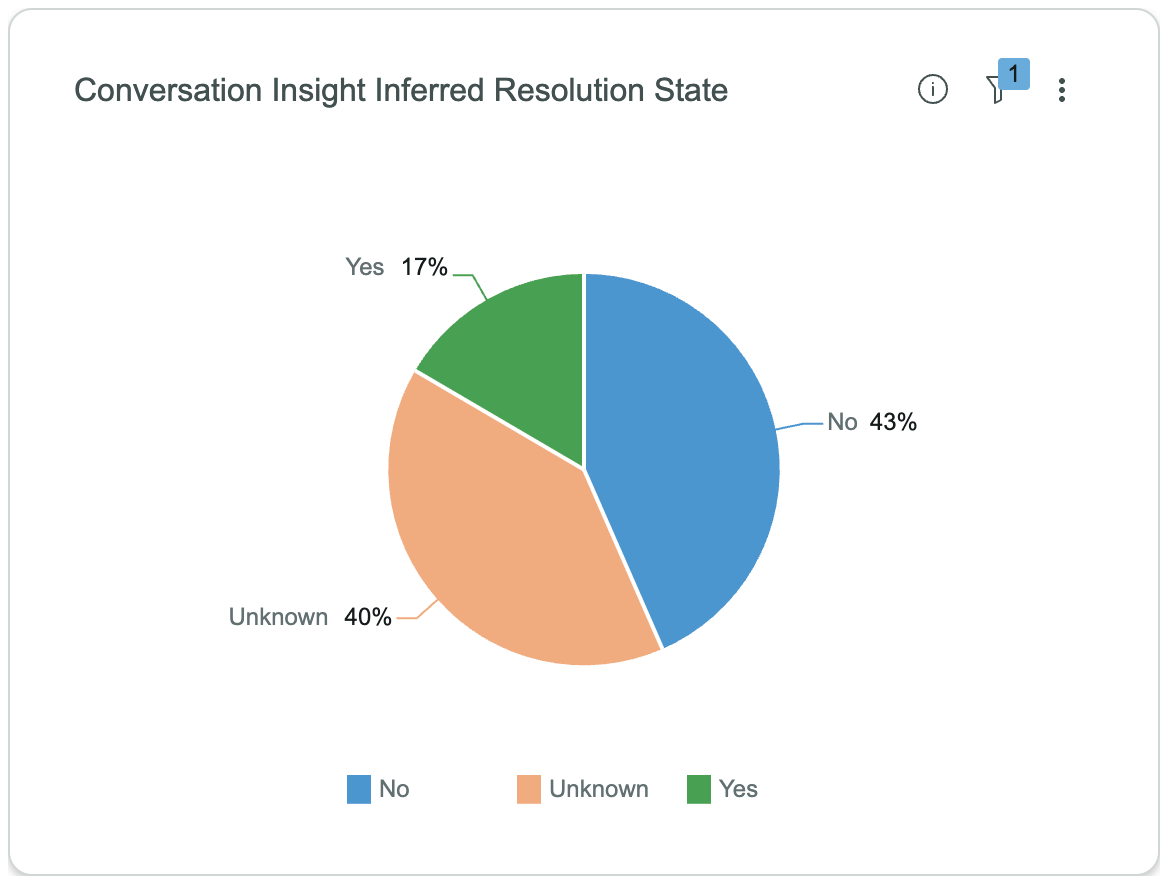The image size is (1168, 882).
Task: Open the filter funnel icon
Action: point(994,90)
